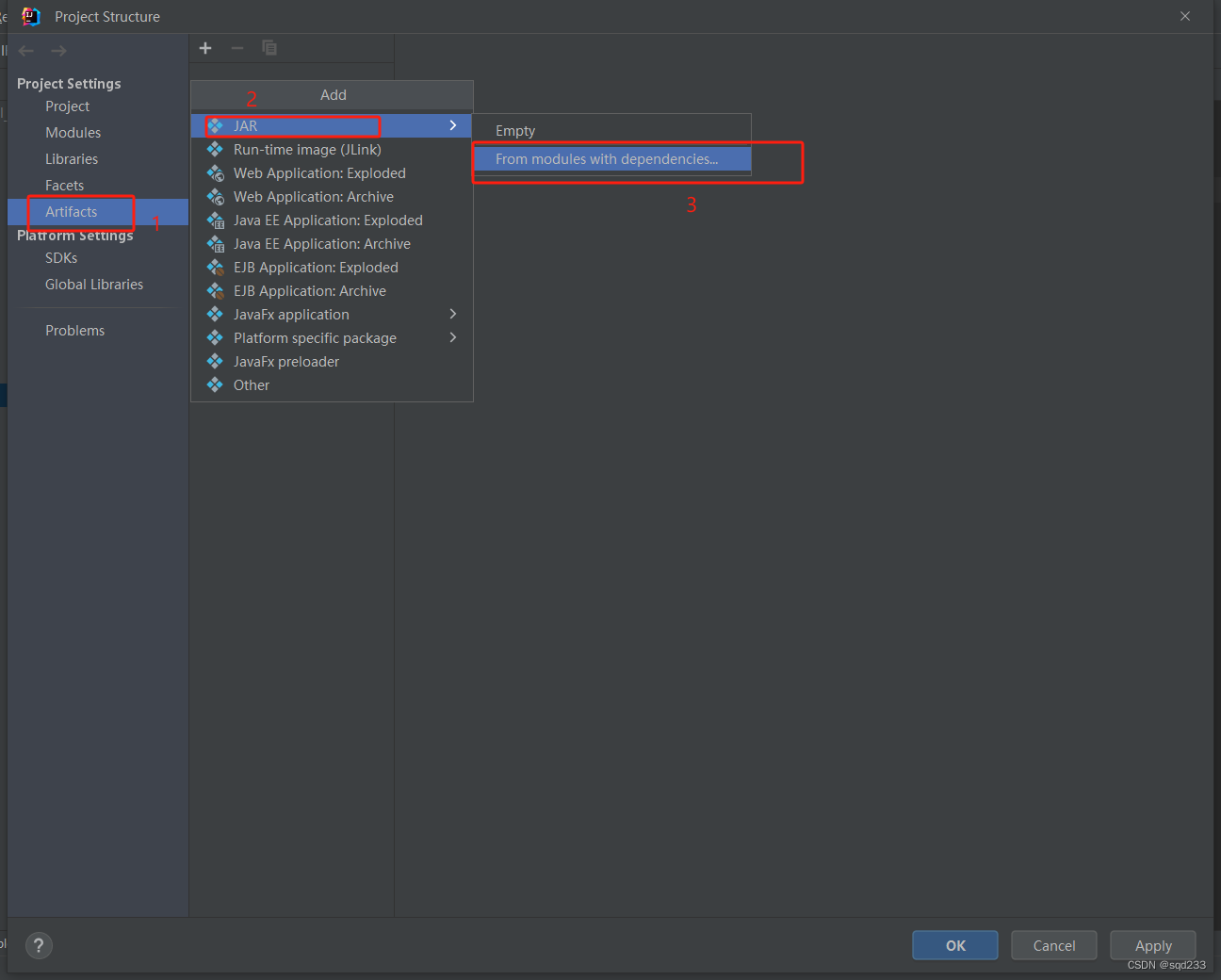Image resolution: width=1221 pixels, height=980 pixels.
Task: Open Problems section
Action: (x=98, y=331)
